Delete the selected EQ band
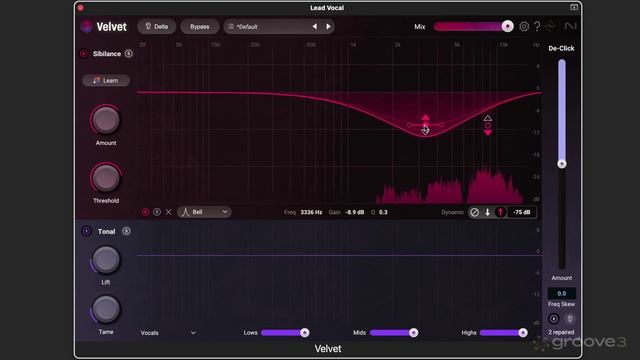The height and width of the screenshot is (360, 640). tap(169, 212)
